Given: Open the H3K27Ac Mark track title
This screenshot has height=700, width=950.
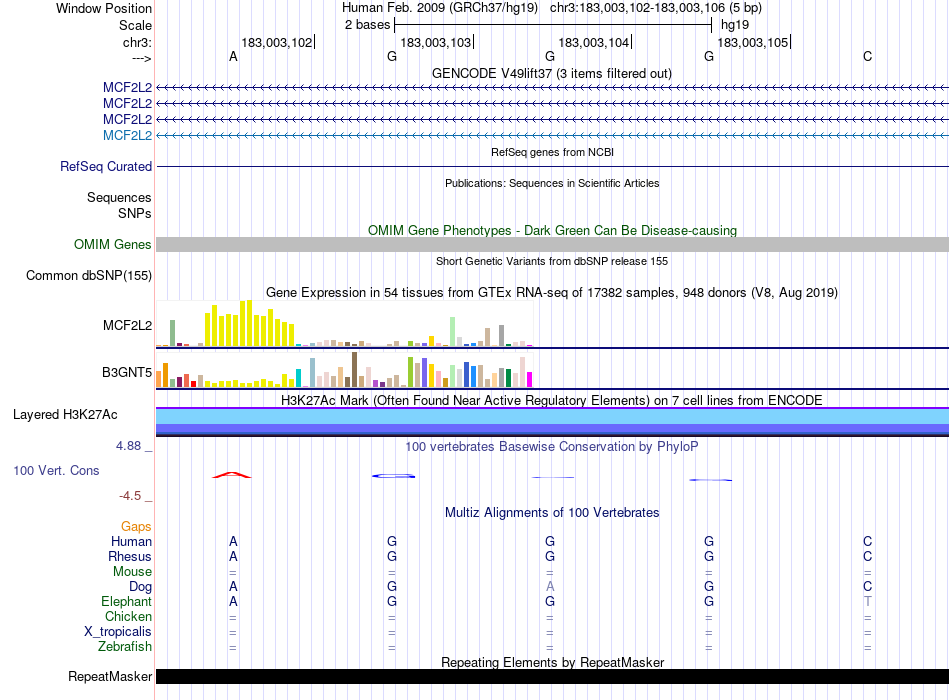Looking at the screenshot, I should (x=552, y=401).
